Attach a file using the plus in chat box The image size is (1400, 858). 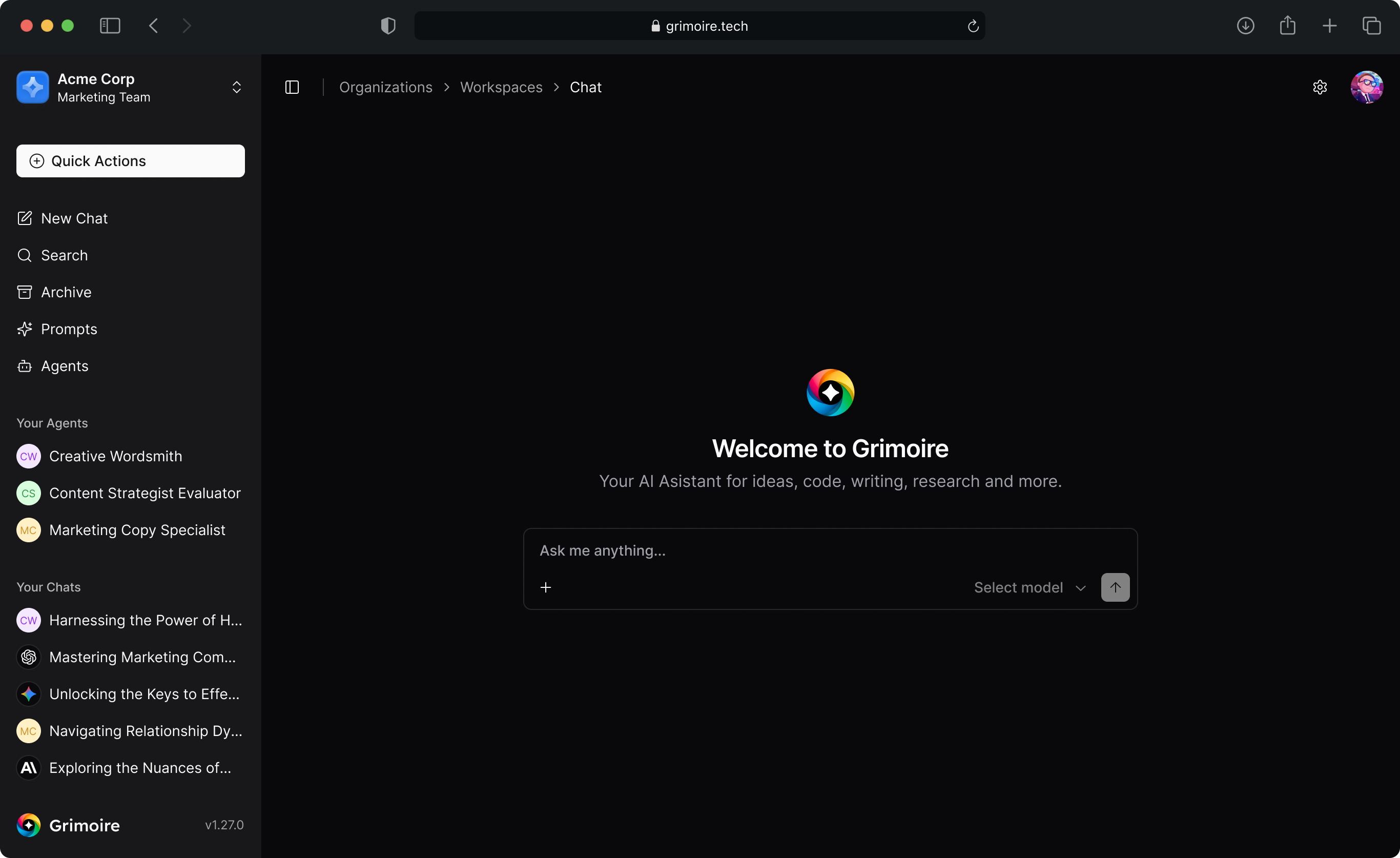click(545, 587)
